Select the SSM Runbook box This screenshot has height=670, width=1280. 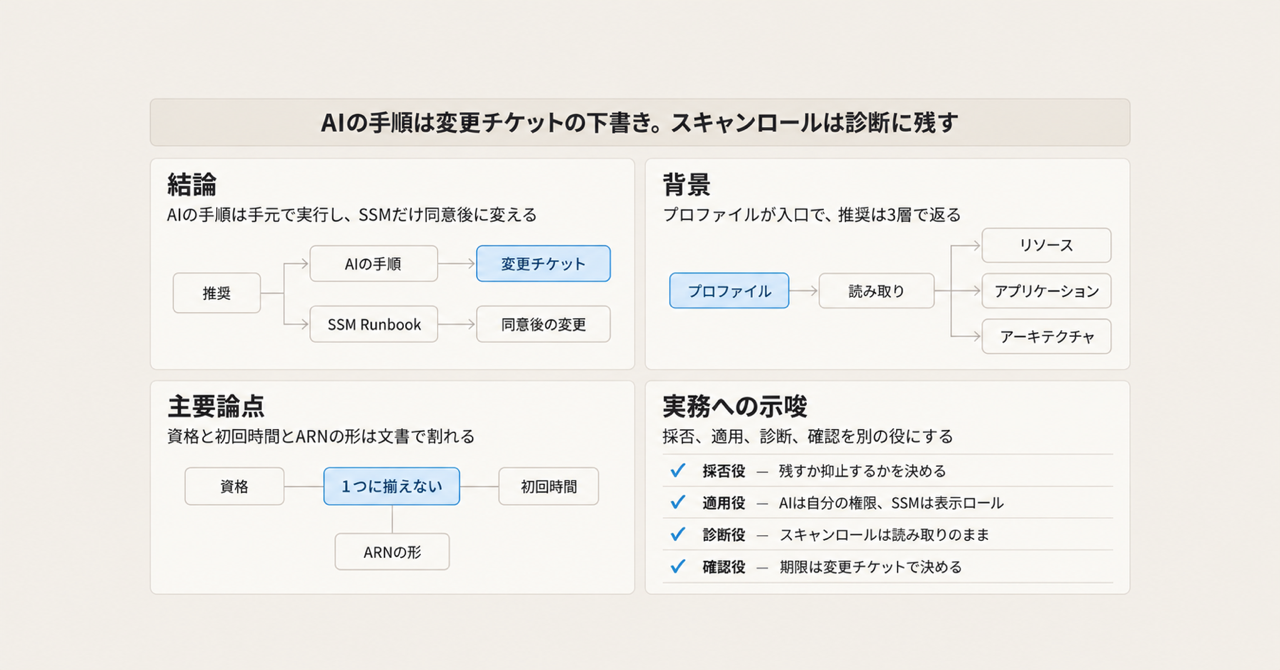click(x=374, y=324)
